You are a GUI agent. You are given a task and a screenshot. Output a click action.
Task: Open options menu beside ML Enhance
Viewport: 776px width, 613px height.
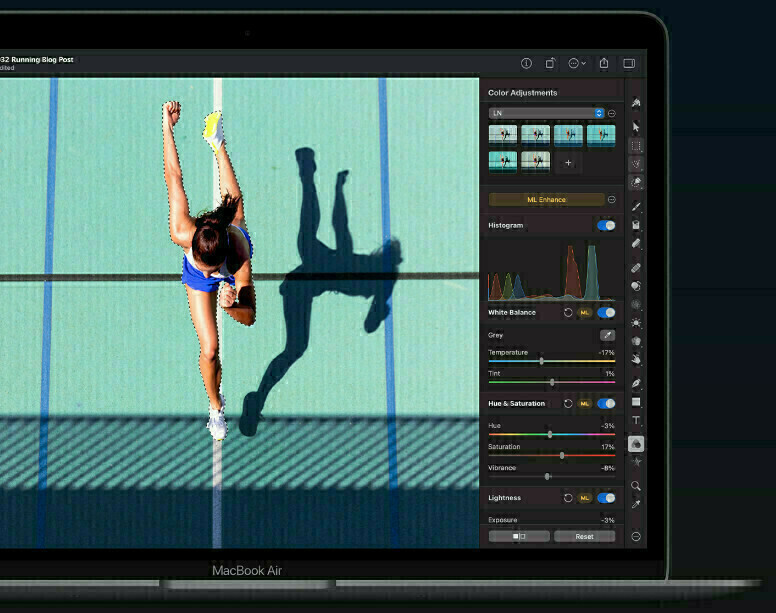tap(611, 200)
